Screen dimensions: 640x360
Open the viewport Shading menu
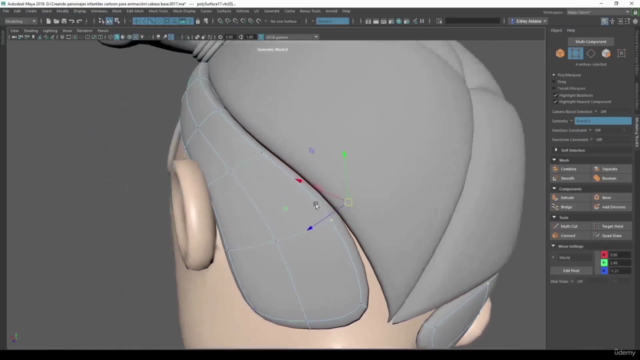coord(31,31)
